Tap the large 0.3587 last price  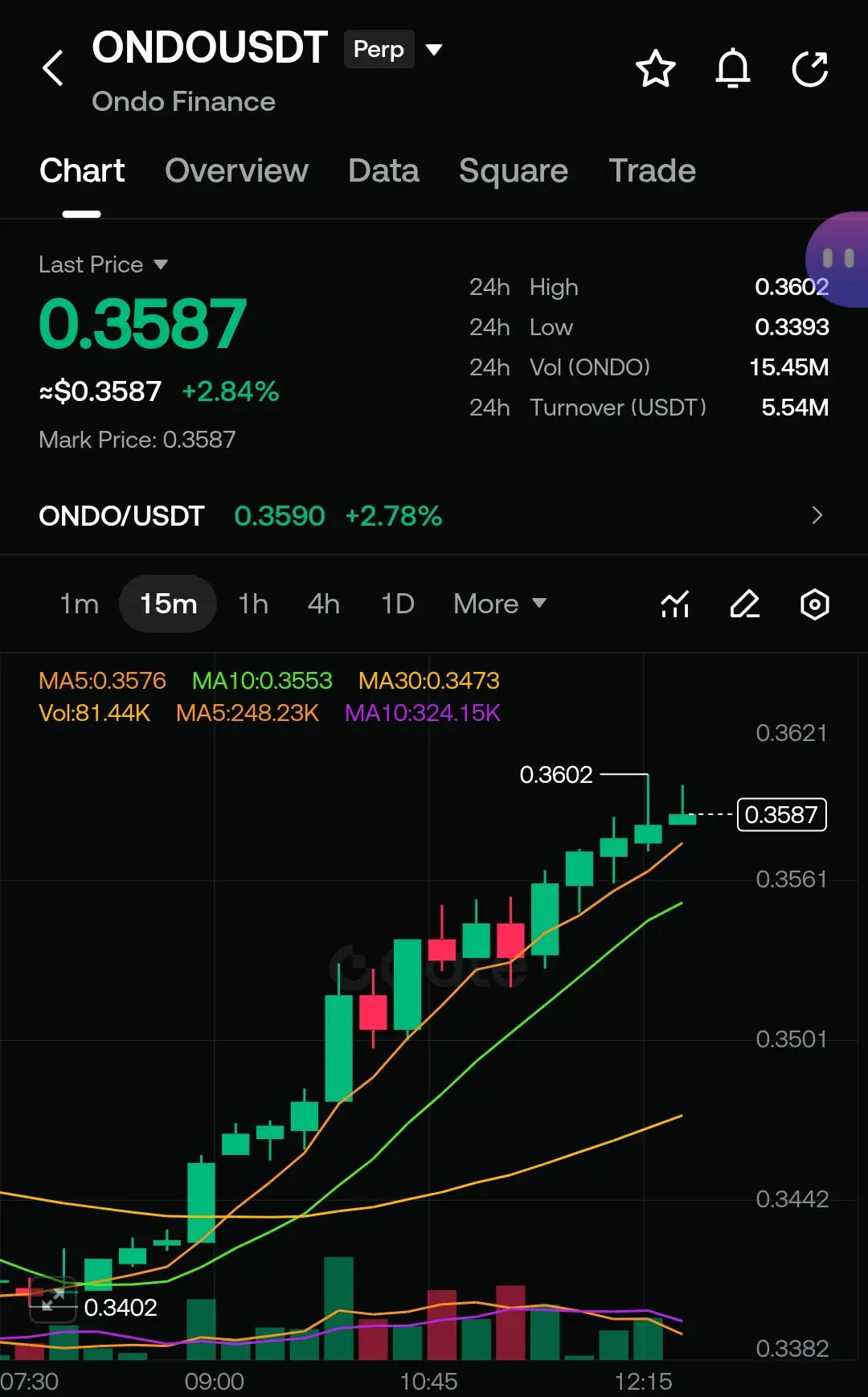142,324
